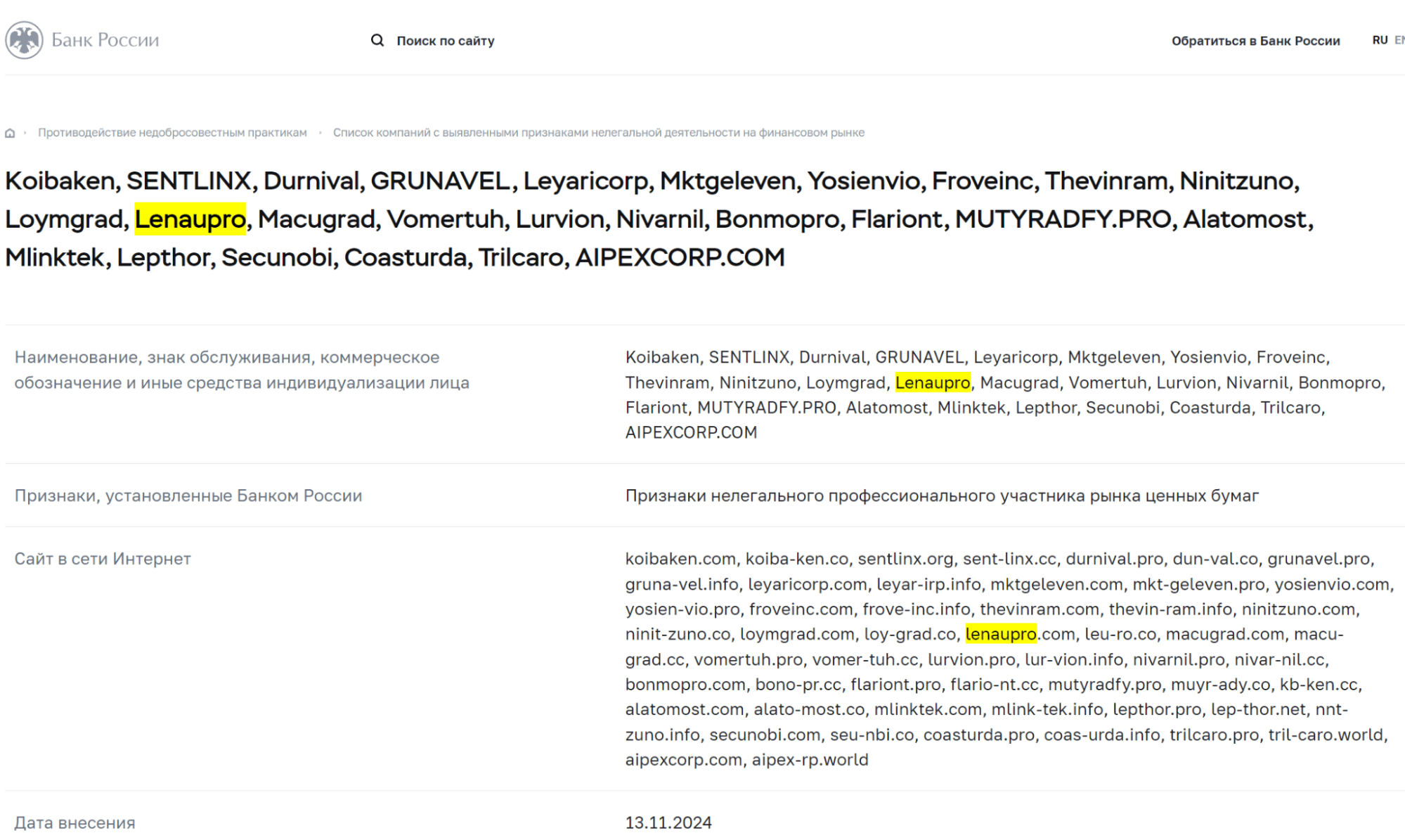Switch language to RU
The image size is (1405, 840).
pyautogui.click(x=1380, y=40)
